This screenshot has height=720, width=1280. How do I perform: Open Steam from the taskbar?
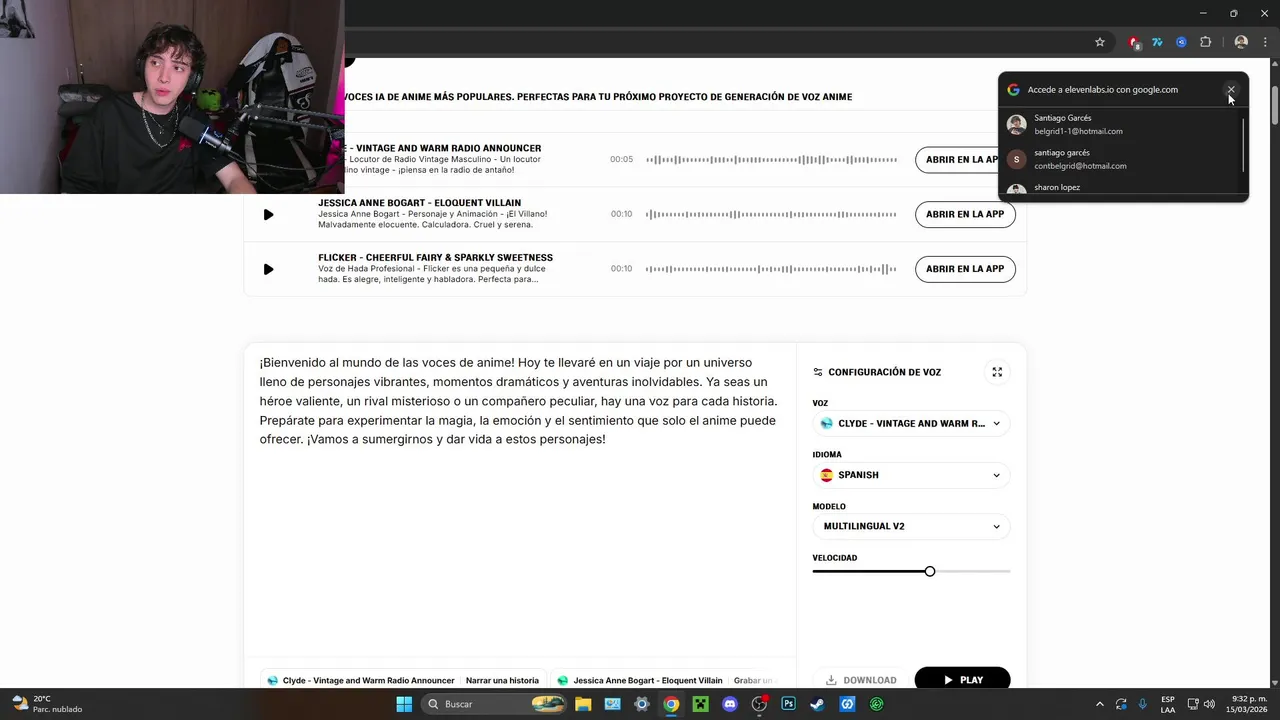818,704
